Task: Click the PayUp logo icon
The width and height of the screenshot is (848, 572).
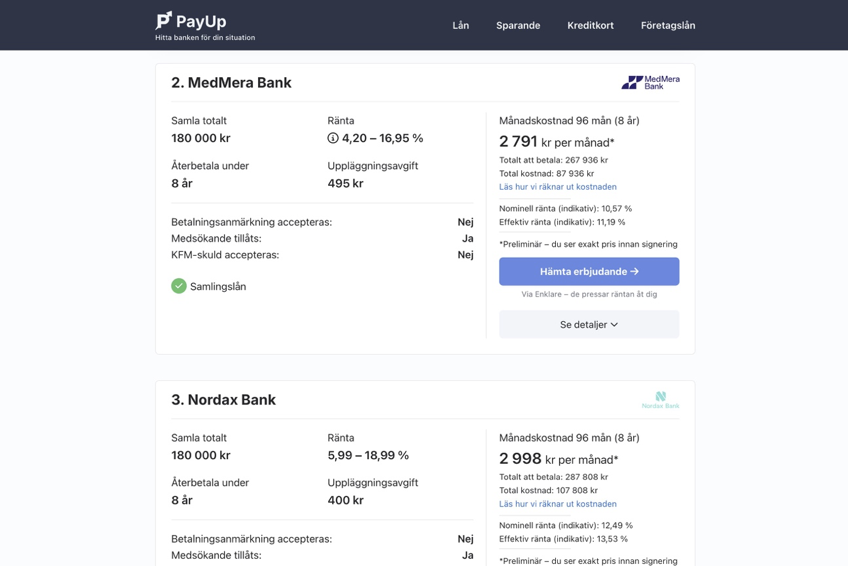Action: [x=164, y=21]
